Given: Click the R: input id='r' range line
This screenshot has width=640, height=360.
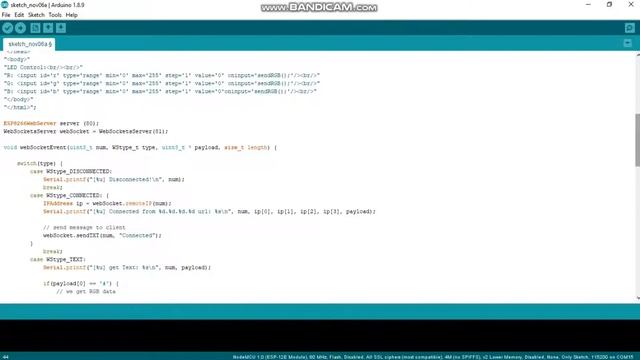Looking at the screenshot, I should (162, 76).
